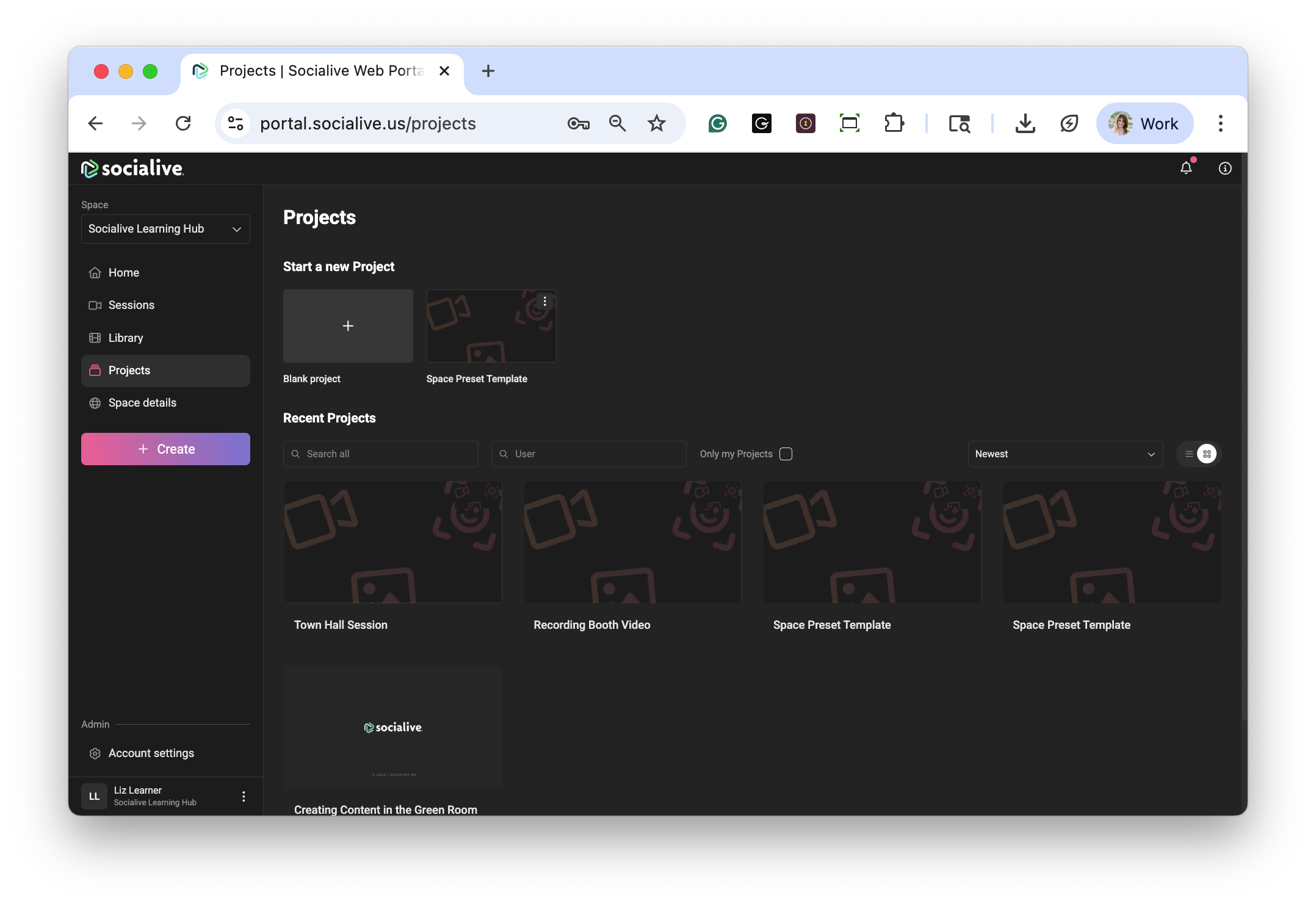Bookmark this page with star icon

(x=656, y=123)
